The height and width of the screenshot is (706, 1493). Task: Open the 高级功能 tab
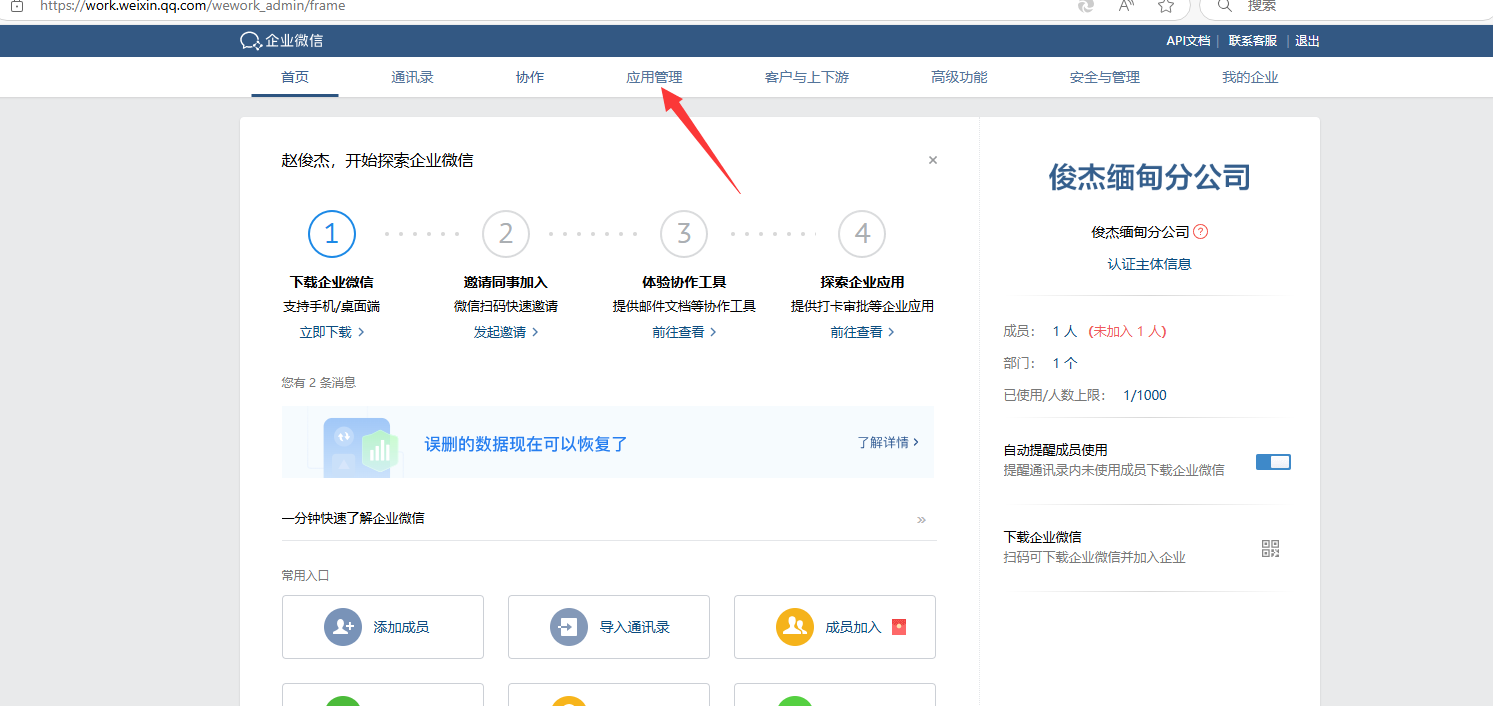click(x=959, y=77)
